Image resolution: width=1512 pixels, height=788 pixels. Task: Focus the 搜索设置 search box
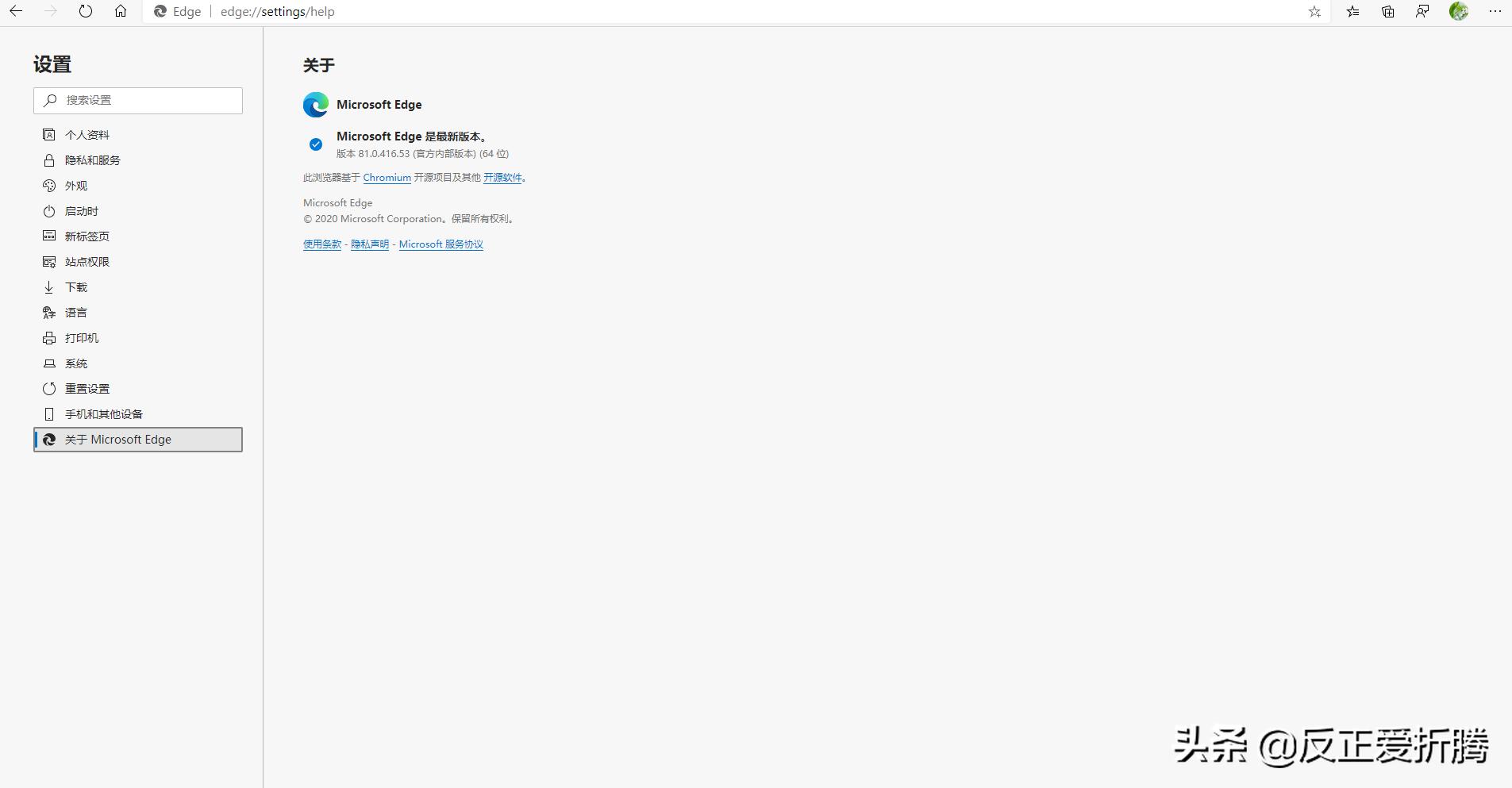pyautogui.click(x=138, y=101)
